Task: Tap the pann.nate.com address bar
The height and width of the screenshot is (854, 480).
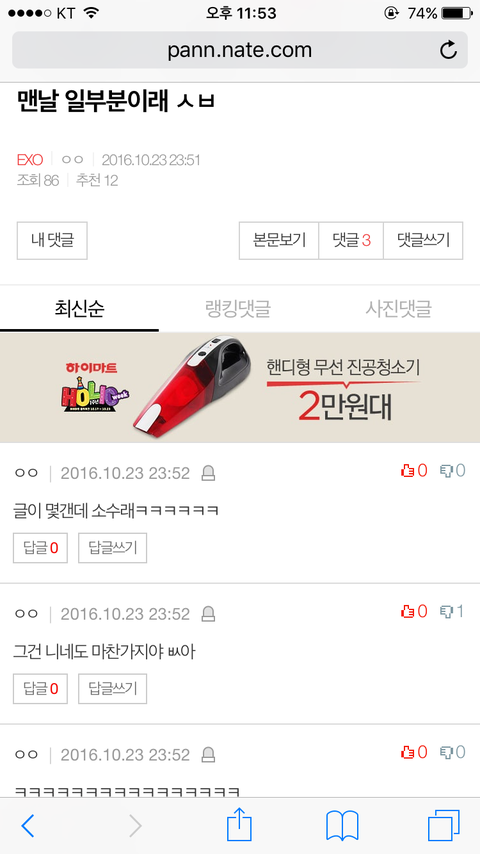Action: [x=240, y=50]
